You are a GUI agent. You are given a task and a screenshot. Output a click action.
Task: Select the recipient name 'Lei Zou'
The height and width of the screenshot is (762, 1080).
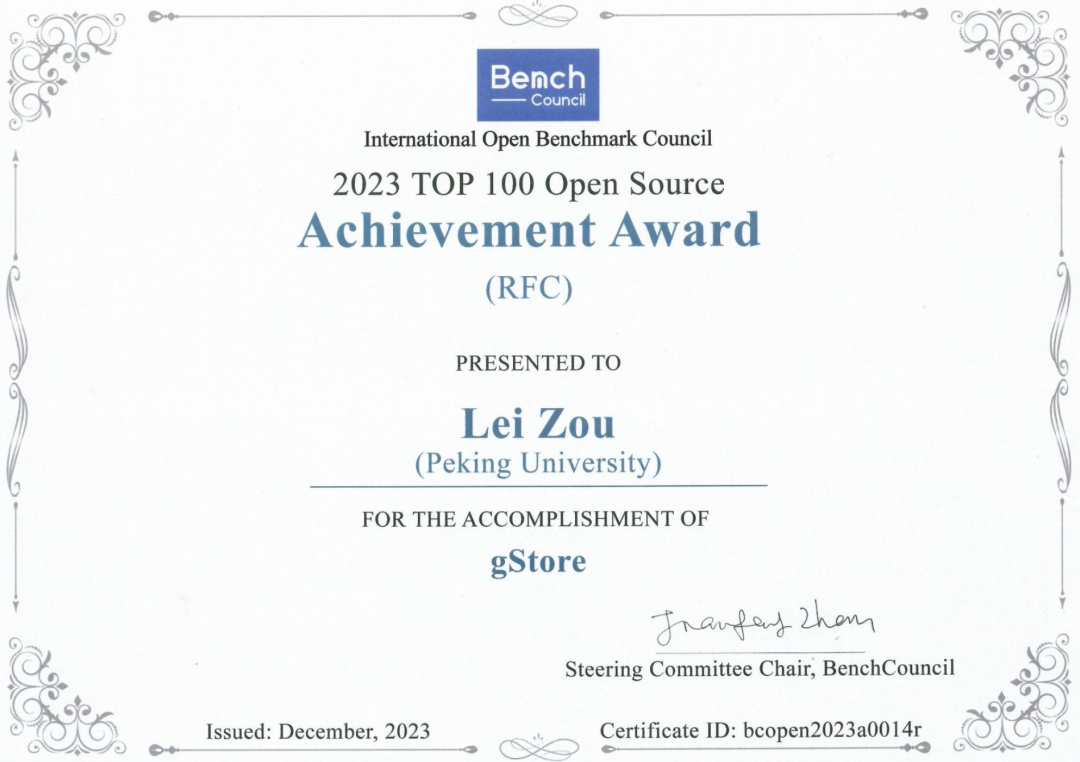(x=538, y=422)
